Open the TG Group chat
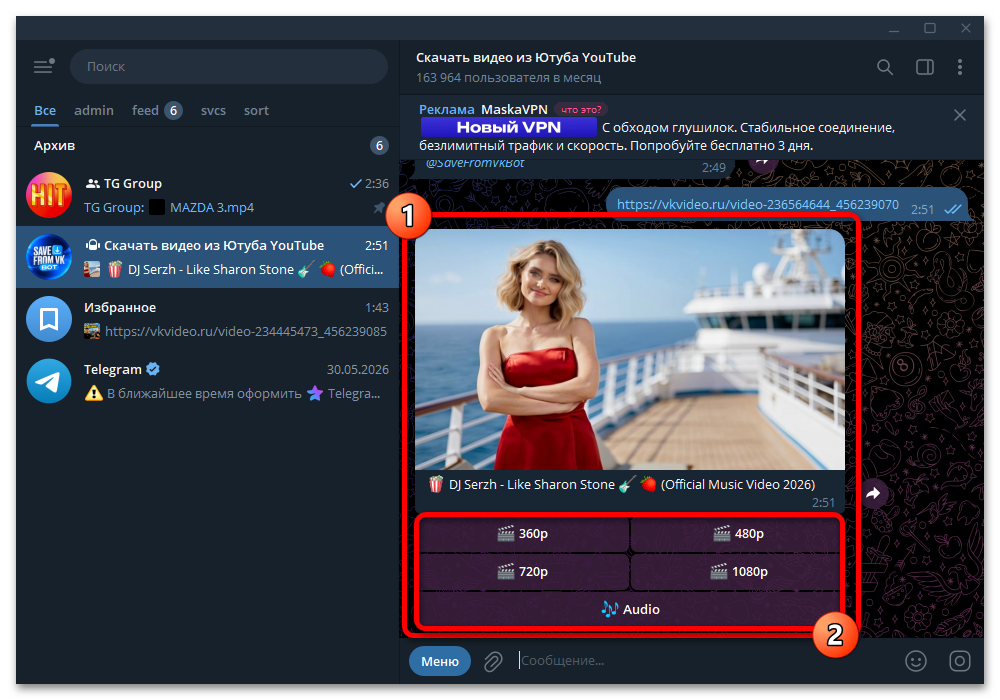 208,195
